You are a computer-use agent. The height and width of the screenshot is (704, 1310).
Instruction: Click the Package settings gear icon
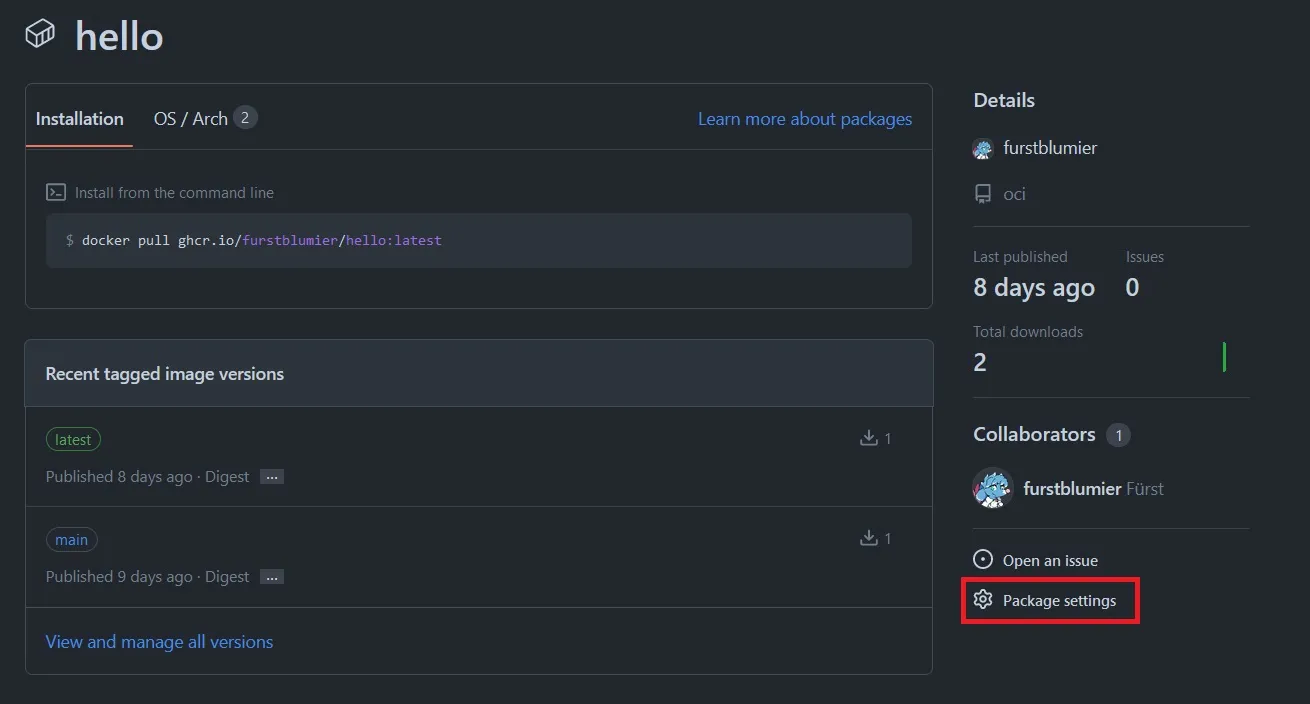tap(983, 600)
